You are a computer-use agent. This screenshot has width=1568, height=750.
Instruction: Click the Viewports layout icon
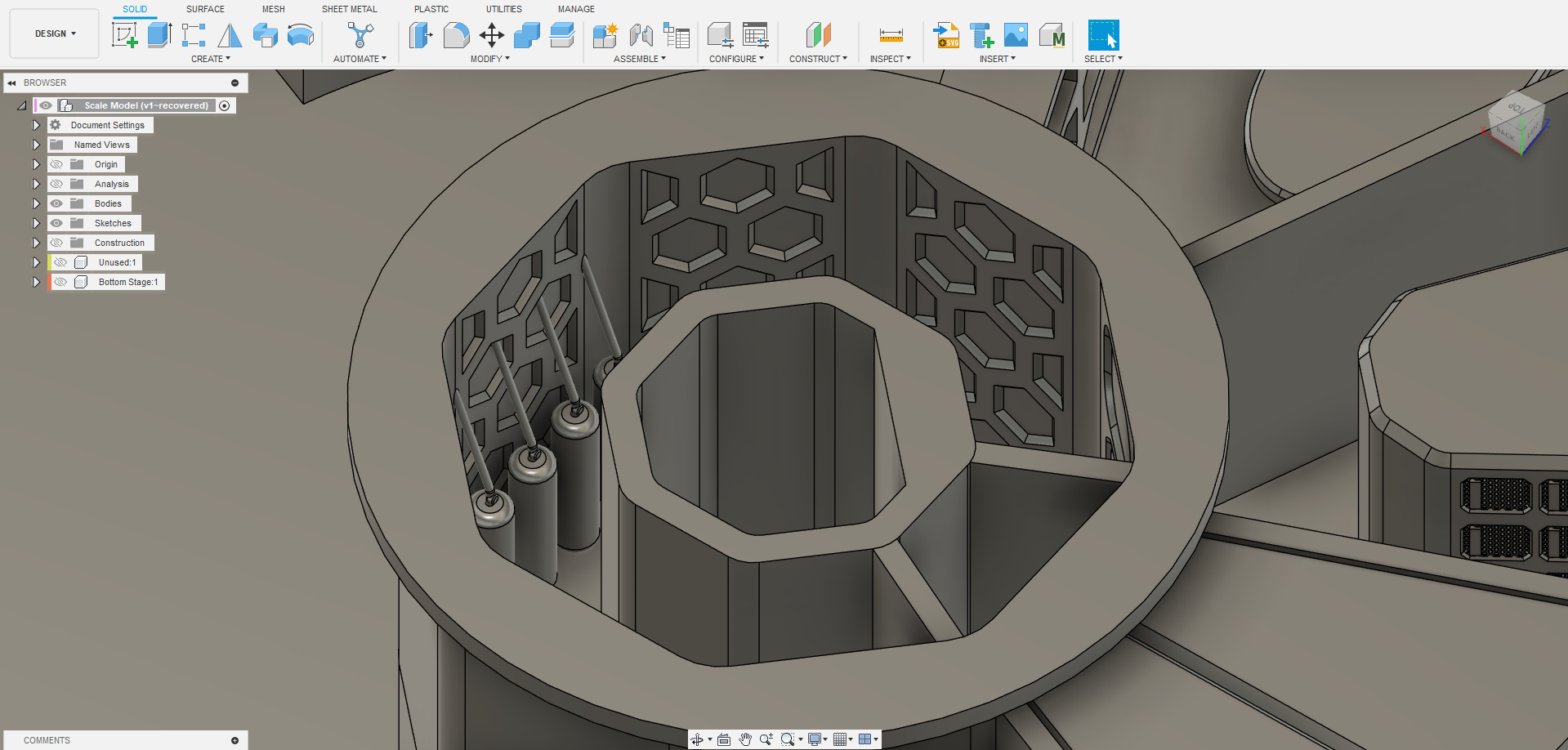[865, 739]
